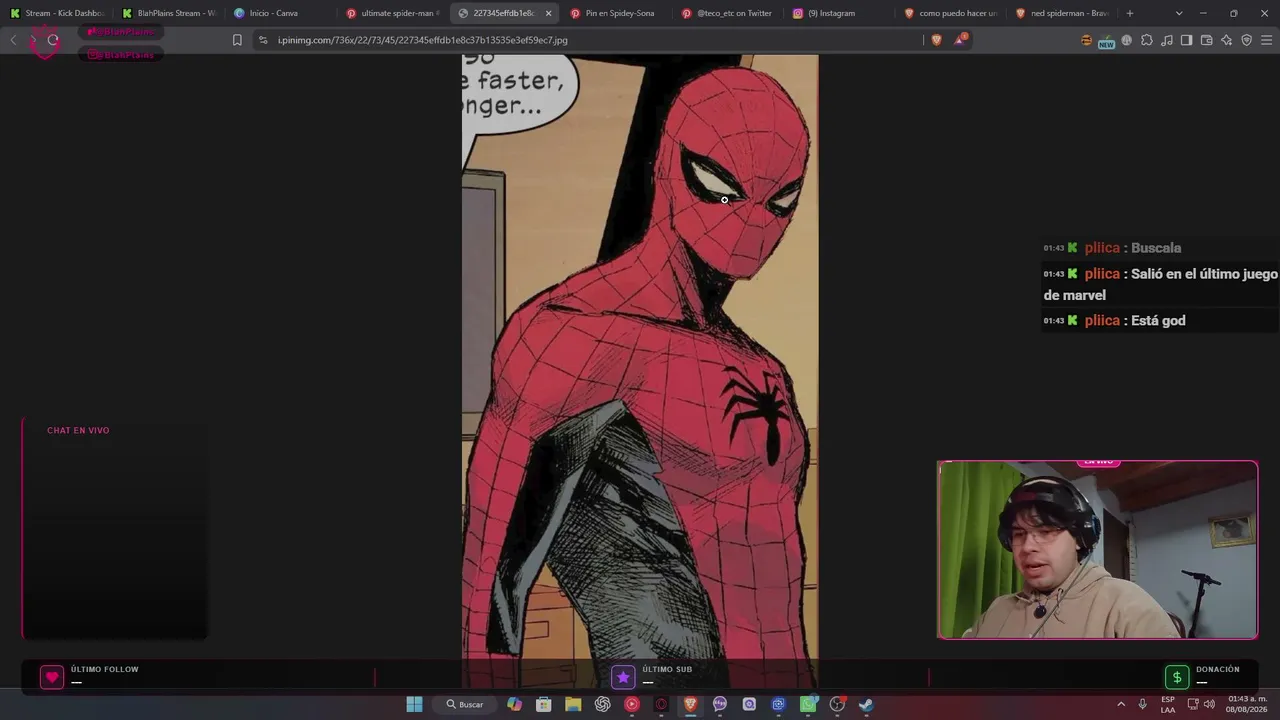Click the address bar URL field
The height and width of the screenshot is (720, 1280).
pos(595,40)
